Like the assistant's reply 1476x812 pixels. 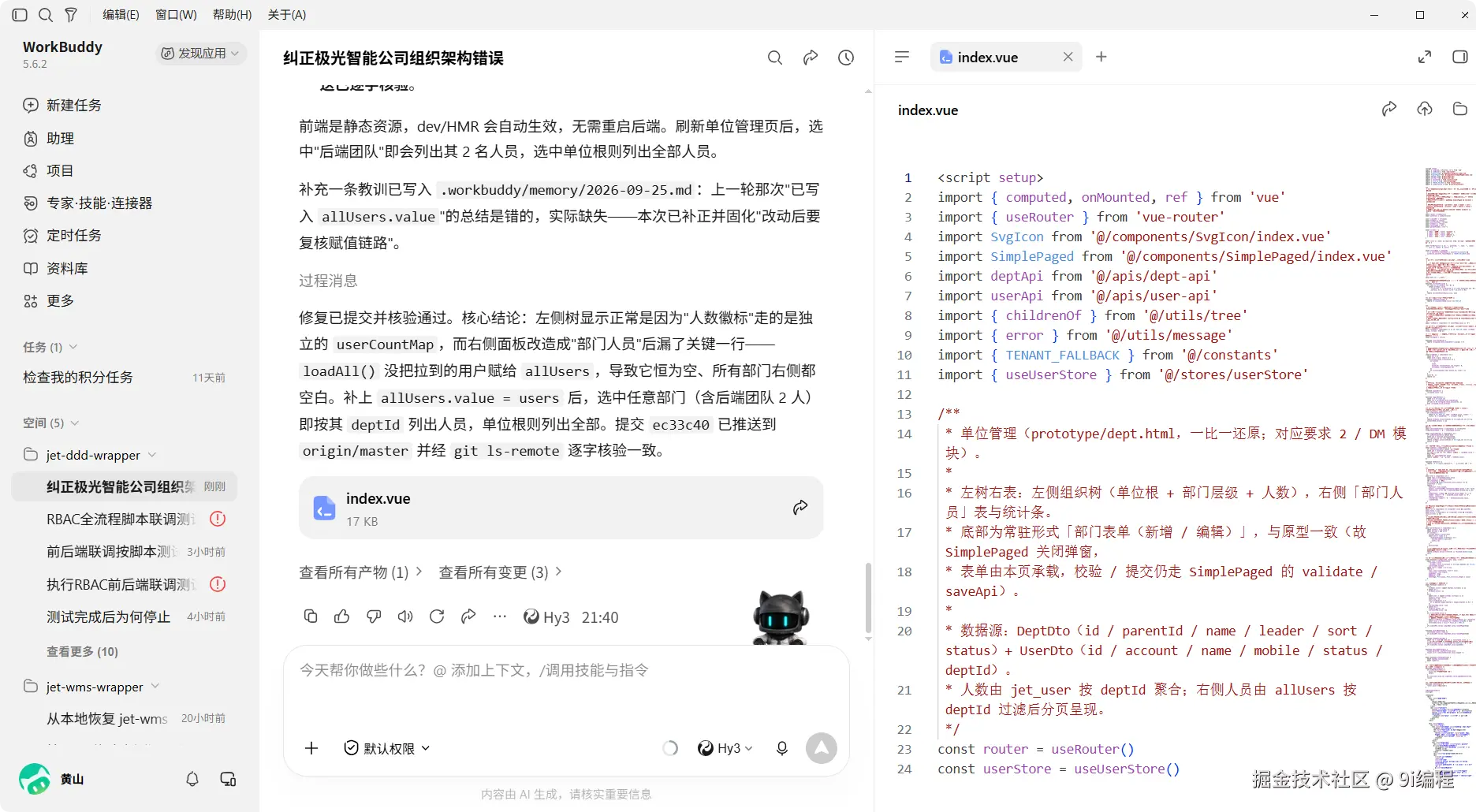point(342,616)
